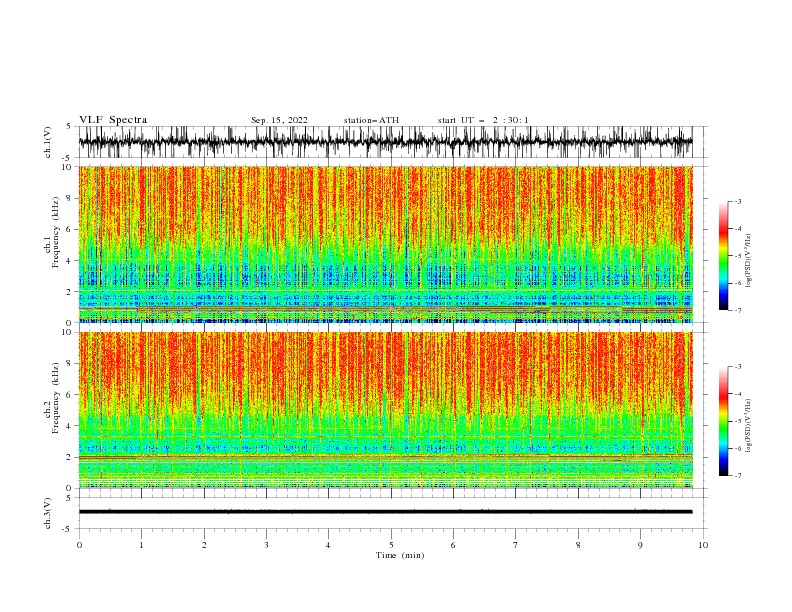Click ch.1 color scale 'log(PSD)(V²/Hz)' label
The width and height of the screenshot is (792, 612).
point(748,261)
